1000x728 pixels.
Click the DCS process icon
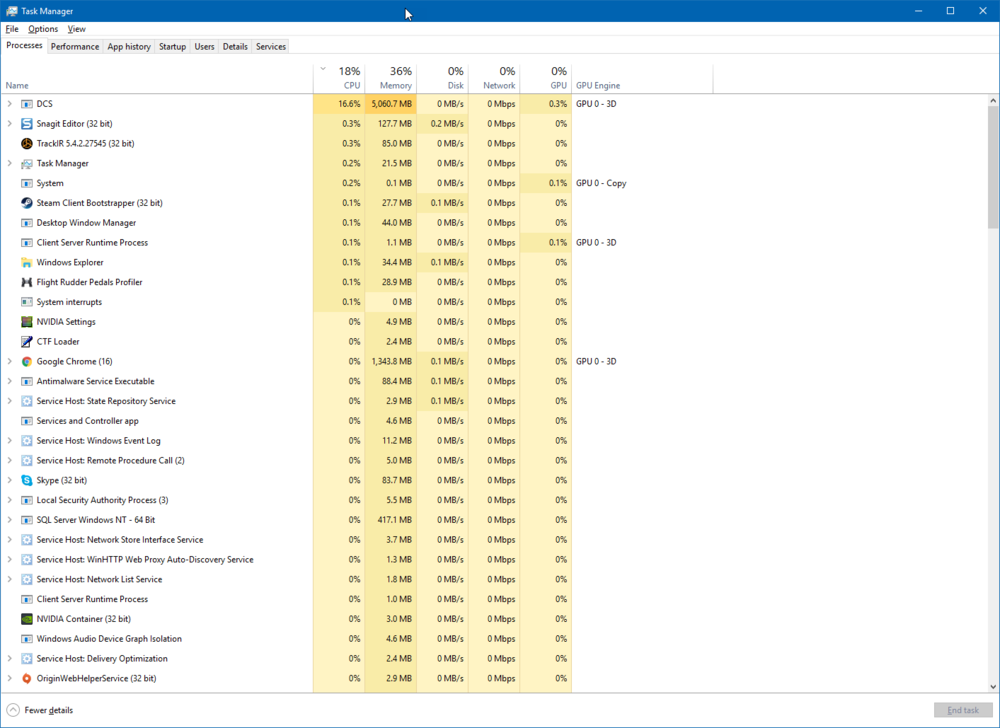[27, 104]
